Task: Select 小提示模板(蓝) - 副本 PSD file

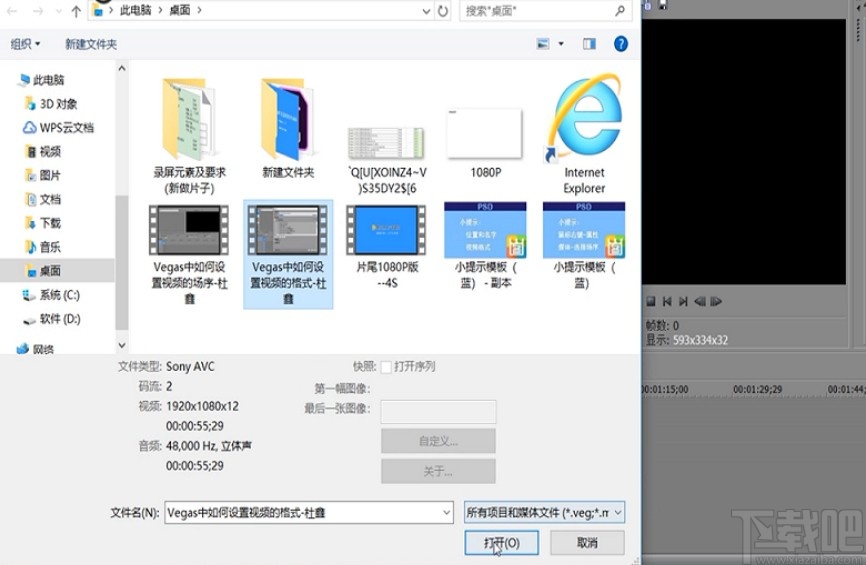Action: (485, 246)
